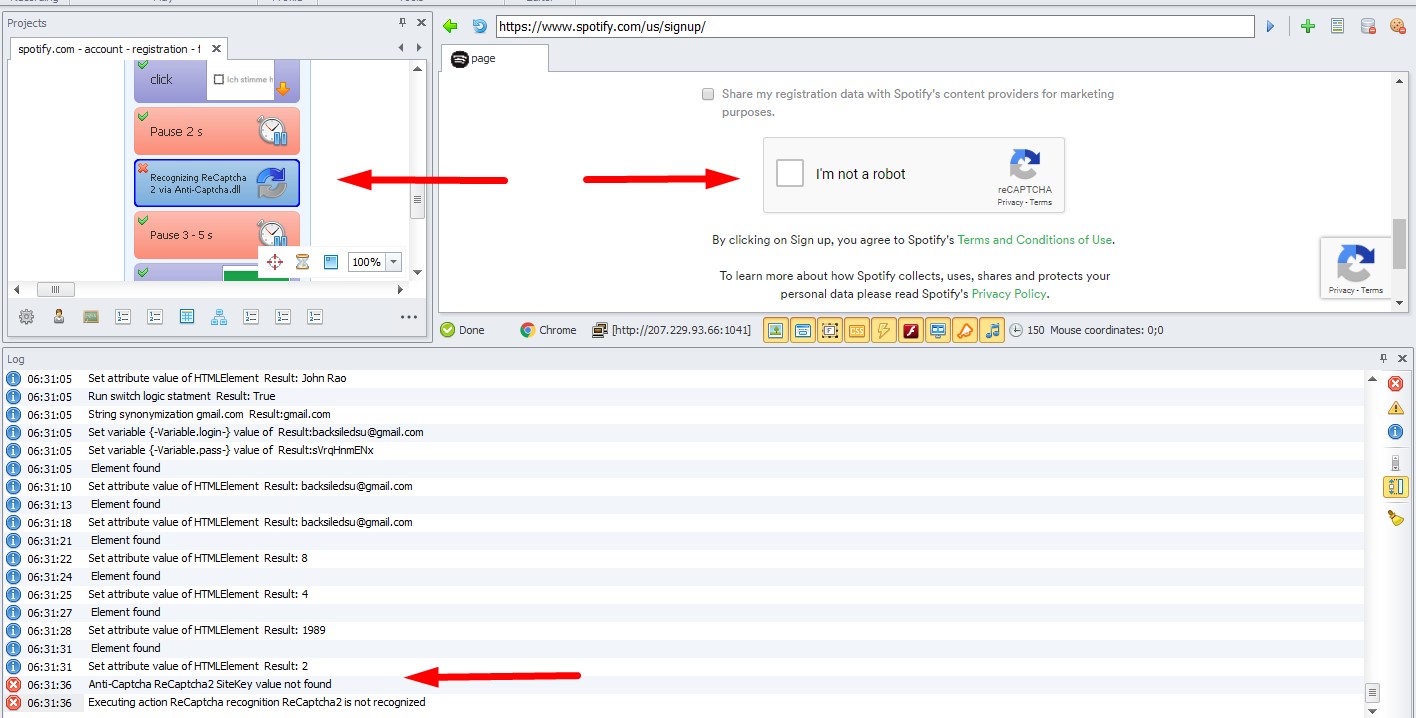Toggle the Flash plugin icon

(910, 330)
